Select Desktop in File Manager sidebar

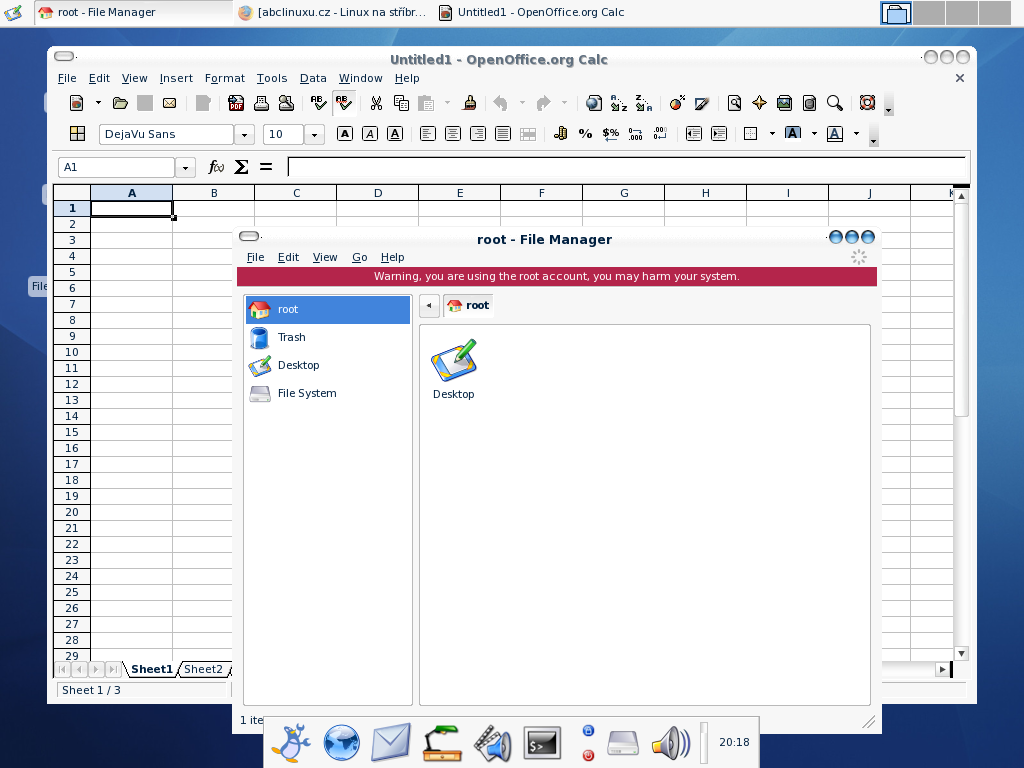(328, 365)
